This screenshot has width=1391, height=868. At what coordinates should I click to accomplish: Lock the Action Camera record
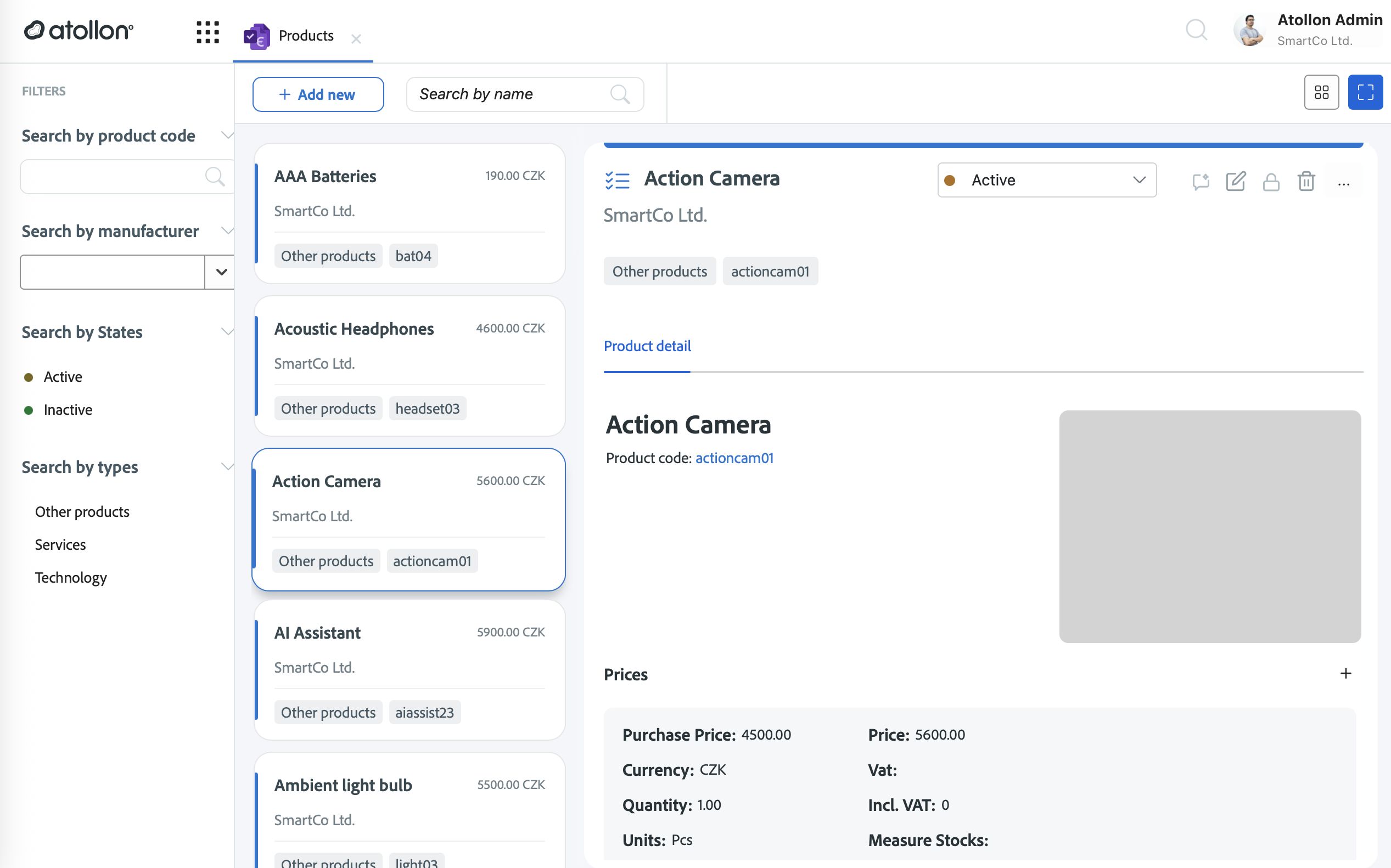pyautogui.click(x=1271, y=182)
